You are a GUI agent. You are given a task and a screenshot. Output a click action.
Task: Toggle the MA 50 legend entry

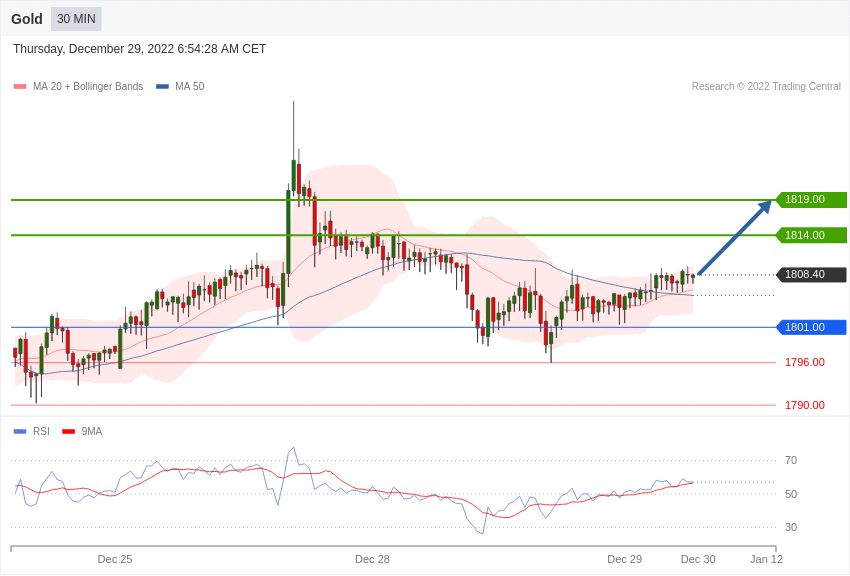(x=180, y=86)
